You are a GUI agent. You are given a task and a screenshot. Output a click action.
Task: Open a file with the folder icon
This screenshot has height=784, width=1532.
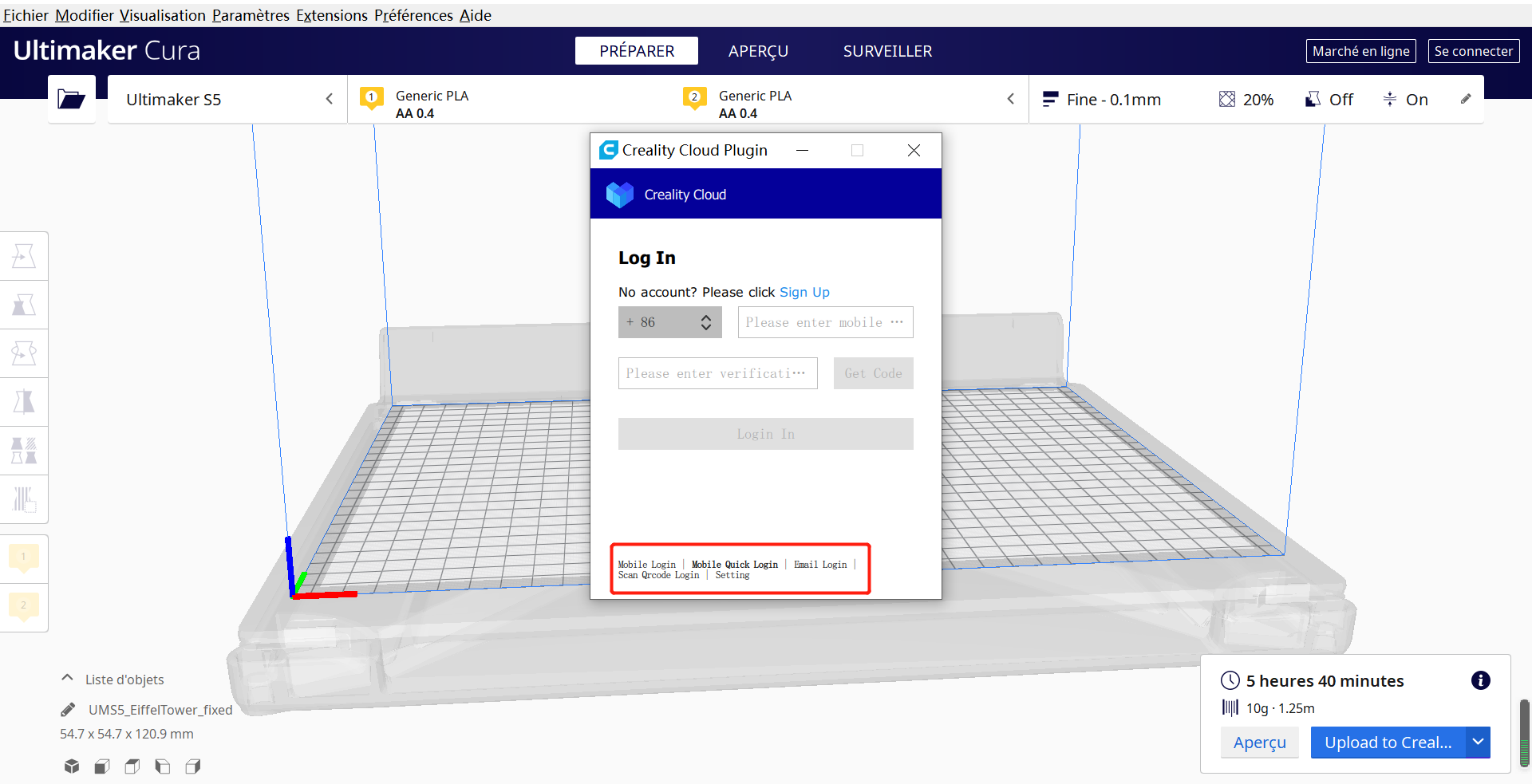(x=71, y=99)
